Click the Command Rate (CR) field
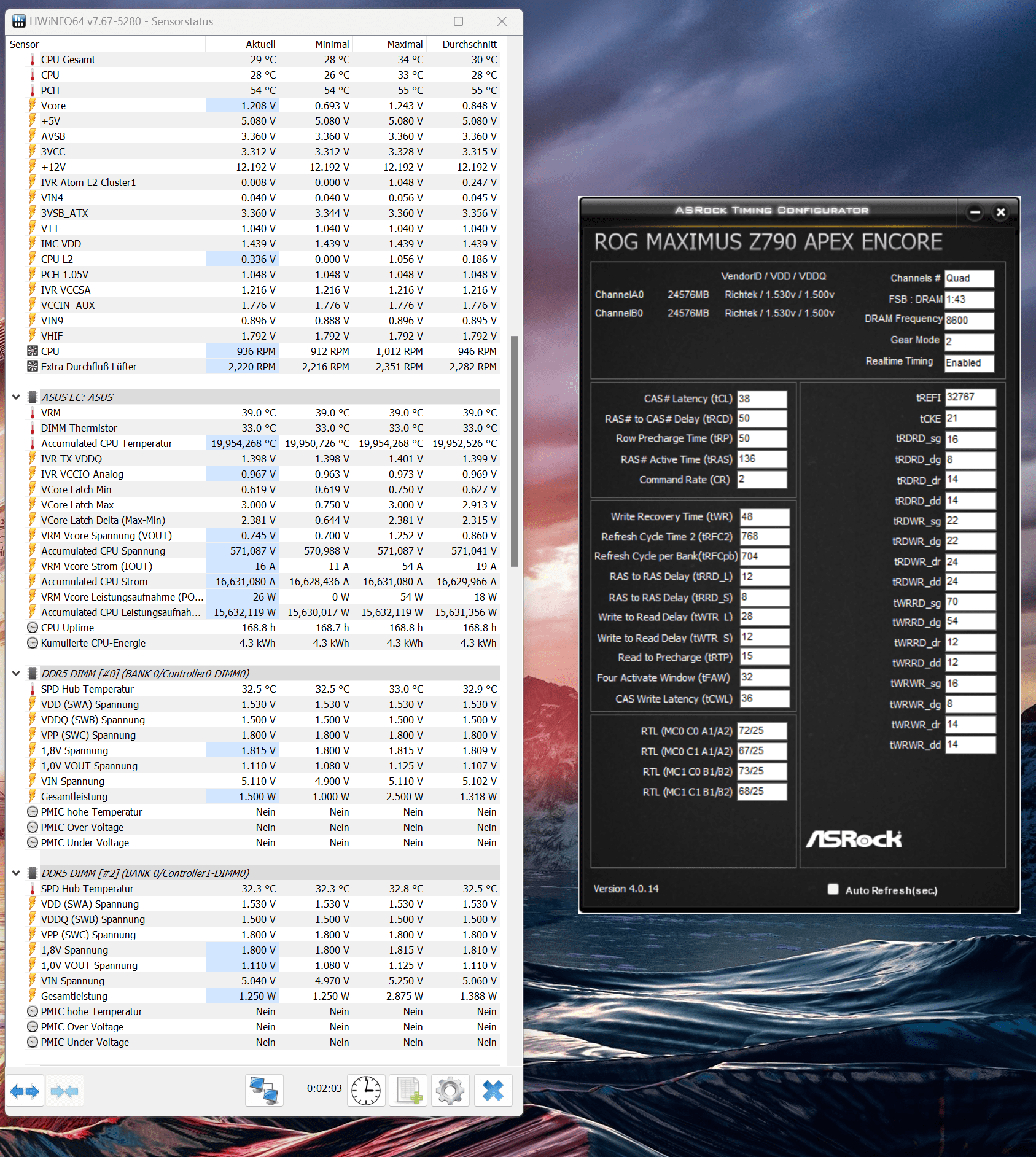The height and width of the screenshot is (1157, 1036). (x=761, y=479)
